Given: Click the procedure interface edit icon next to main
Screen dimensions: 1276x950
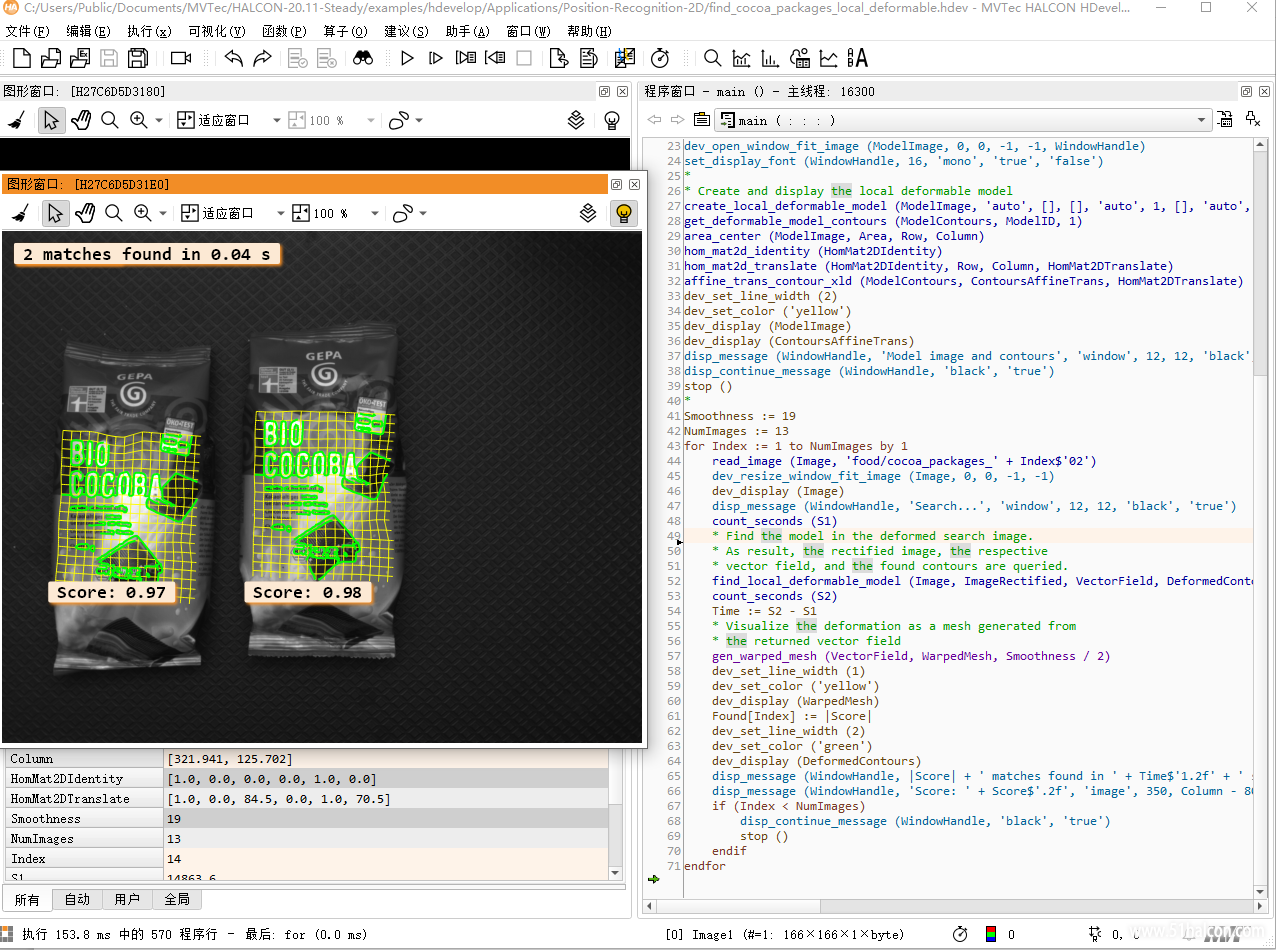Looking at the screenshot, I should tap(1226, 120).
